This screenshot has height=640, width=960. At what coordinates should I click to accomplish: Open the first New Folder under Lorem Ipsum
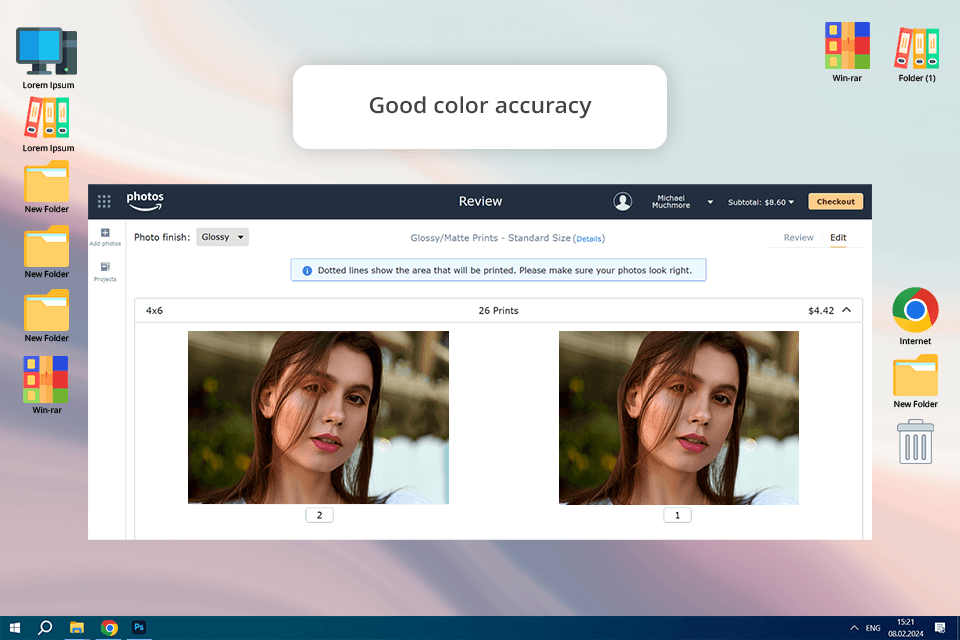pyautogui.click(x=47, y=188)
